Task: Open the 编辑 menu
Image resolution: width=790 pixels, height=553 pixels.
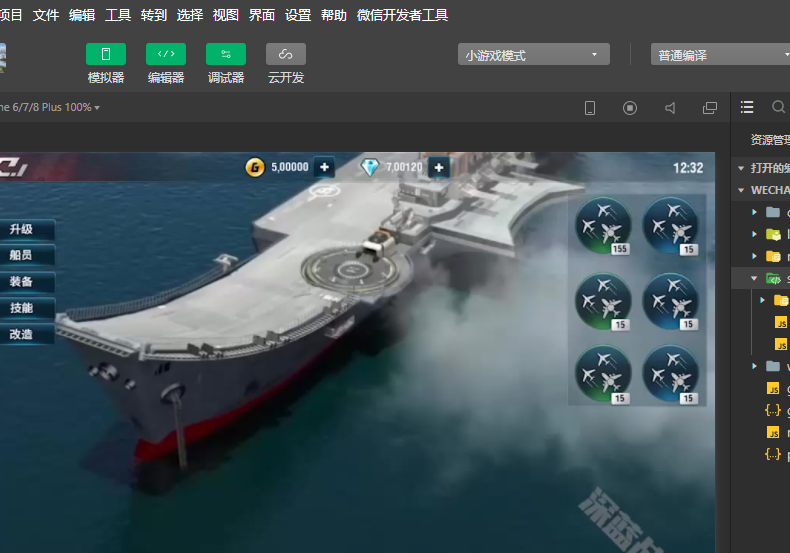Action: click(x=82, y=15)
